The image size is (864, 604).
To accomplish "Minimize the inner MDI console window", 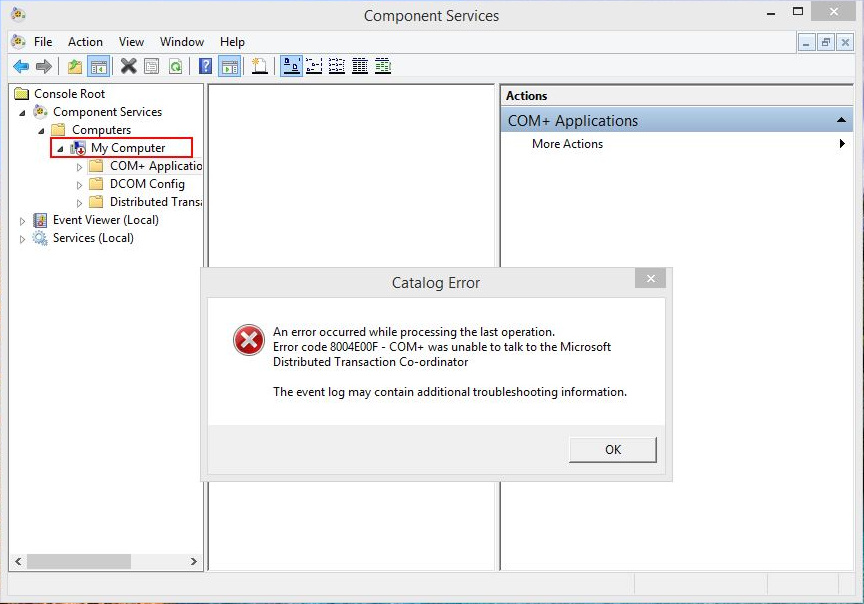I will coord(806,42).
